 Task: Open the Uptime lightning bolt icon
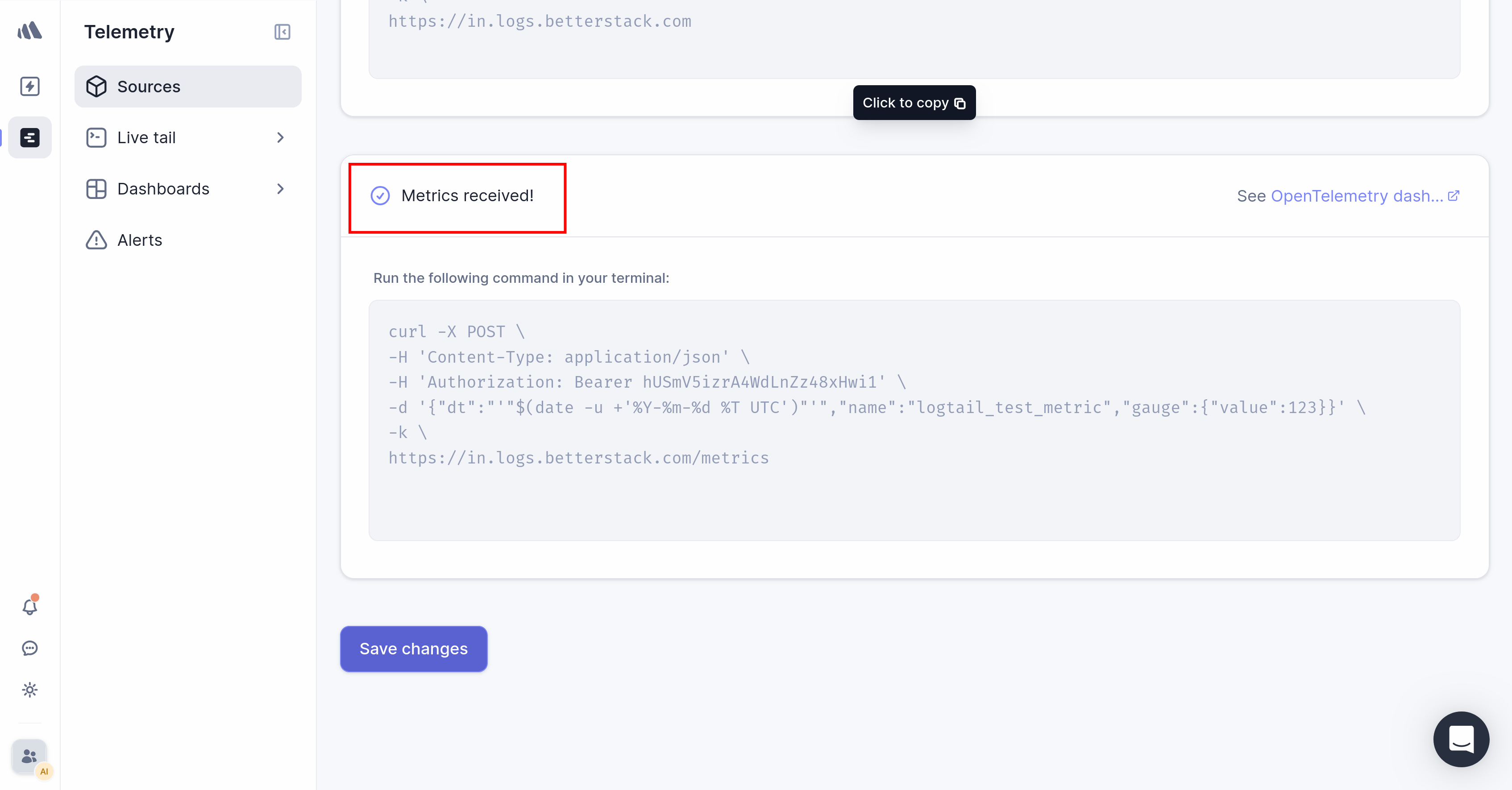point(29,86)
